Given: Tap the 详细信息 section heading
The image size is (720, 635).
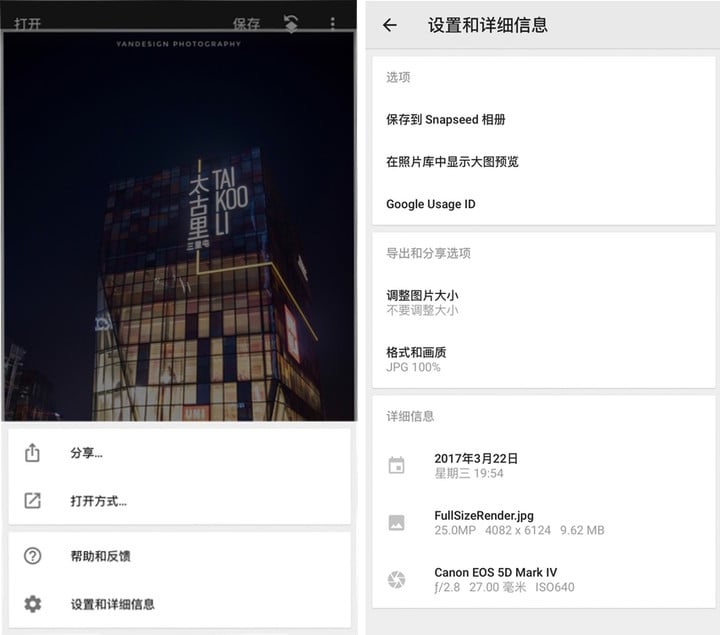Looking at the screenshot, I should tap(410, 416).
